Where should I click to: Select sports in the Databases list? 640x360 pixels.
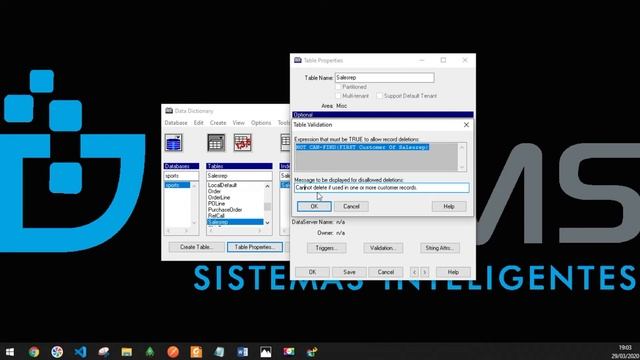tap(177, 185)
